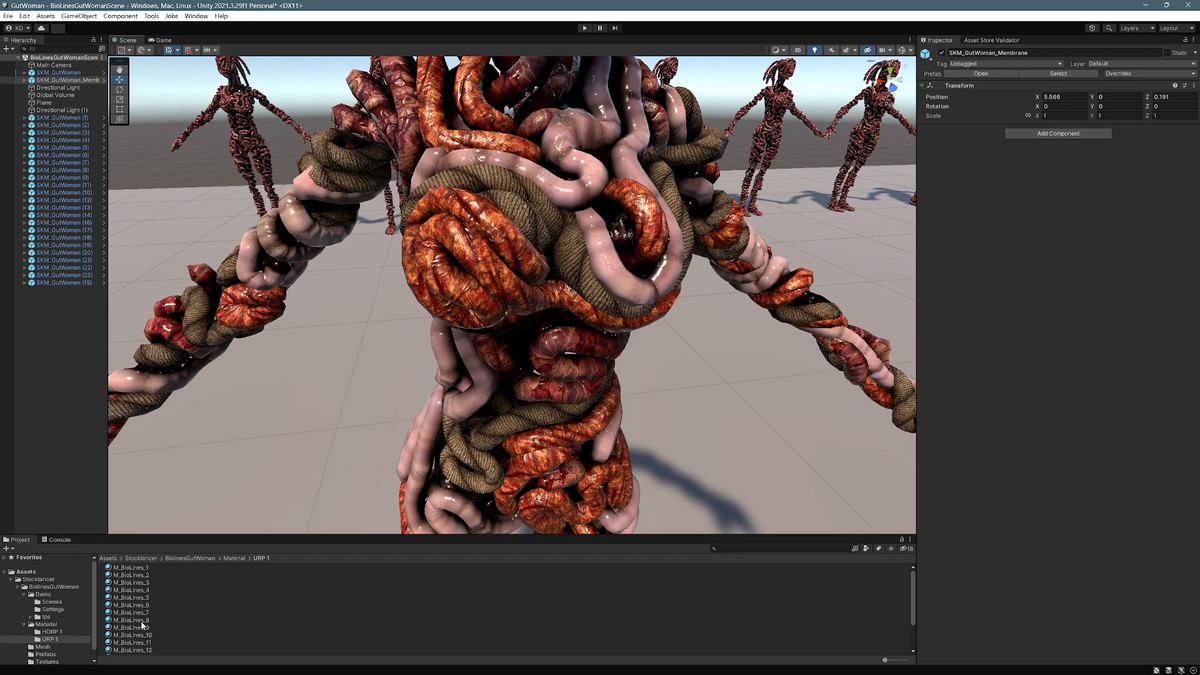Switch to the Console tab
Viewport: 1200px width, 675px height.
pyautogui.click(x=59, y=540)
